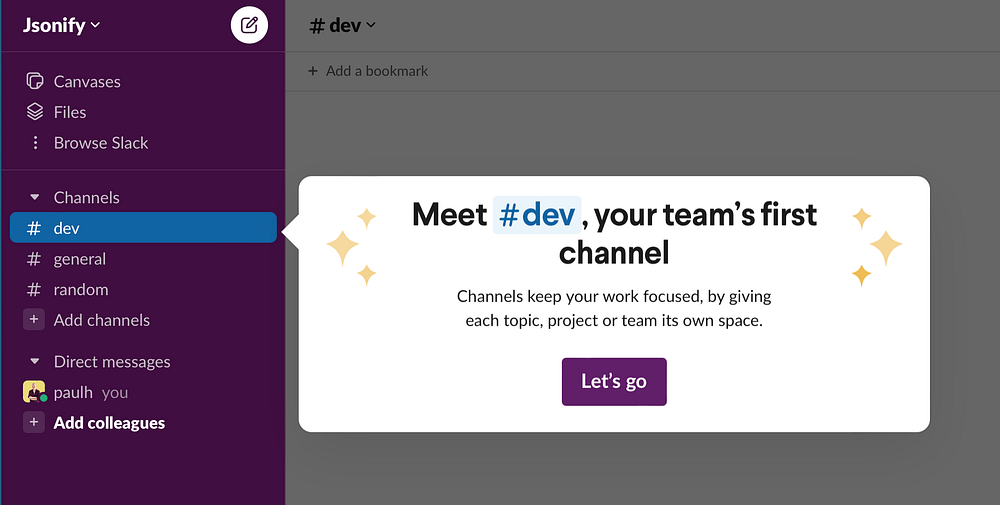Open the #dev channel header dropdown
This screenshot has height=505, width=1000.
(x=342, y=25)
